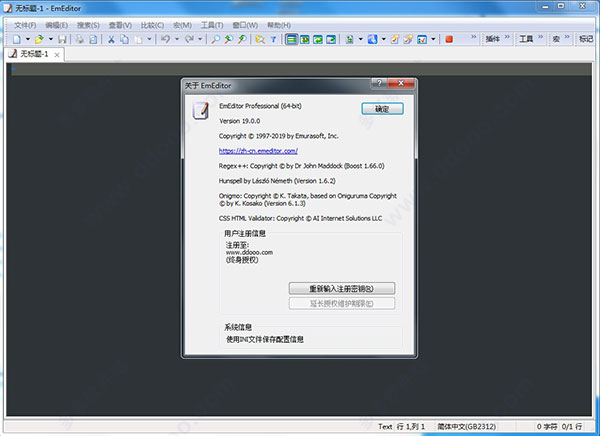Open the 窗口(W) menu
This screenshot has height=436, width=600.
(245, 25)
